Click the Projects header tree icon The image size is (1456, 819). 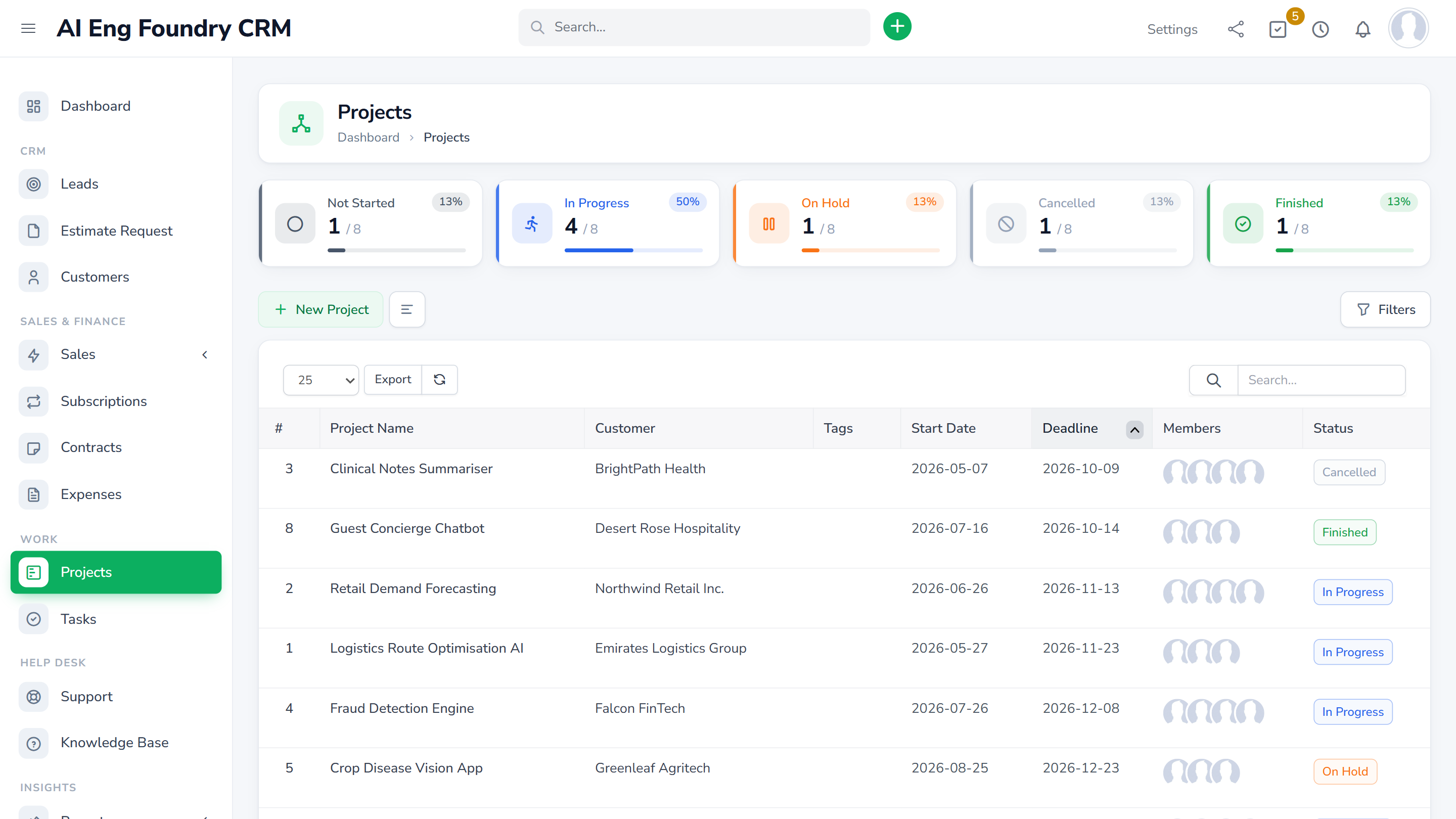click(301, 123)
